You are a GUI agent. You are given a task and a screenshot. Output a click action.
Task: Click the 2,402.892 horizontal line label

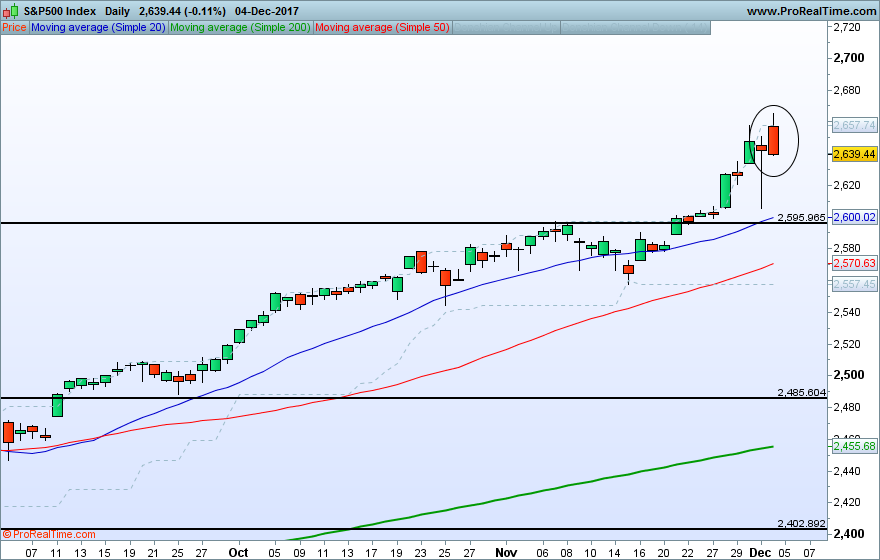click(x=801, y=524)
